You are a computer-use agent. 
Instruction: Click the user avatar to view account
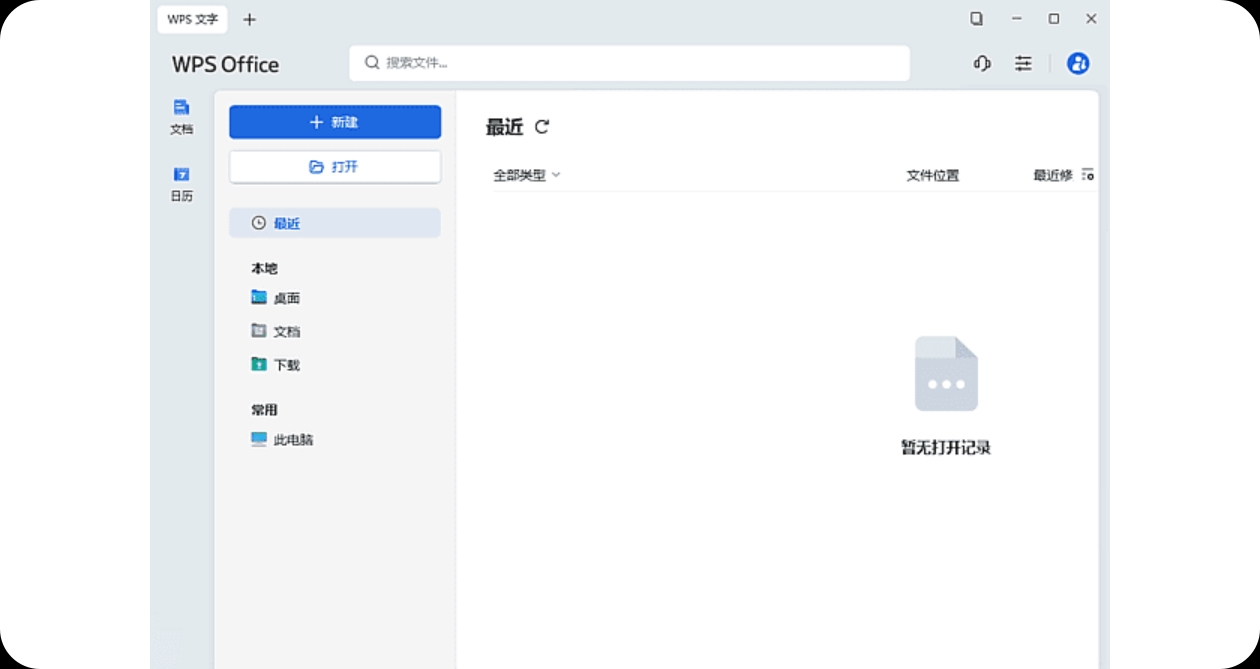[1077, 63]
